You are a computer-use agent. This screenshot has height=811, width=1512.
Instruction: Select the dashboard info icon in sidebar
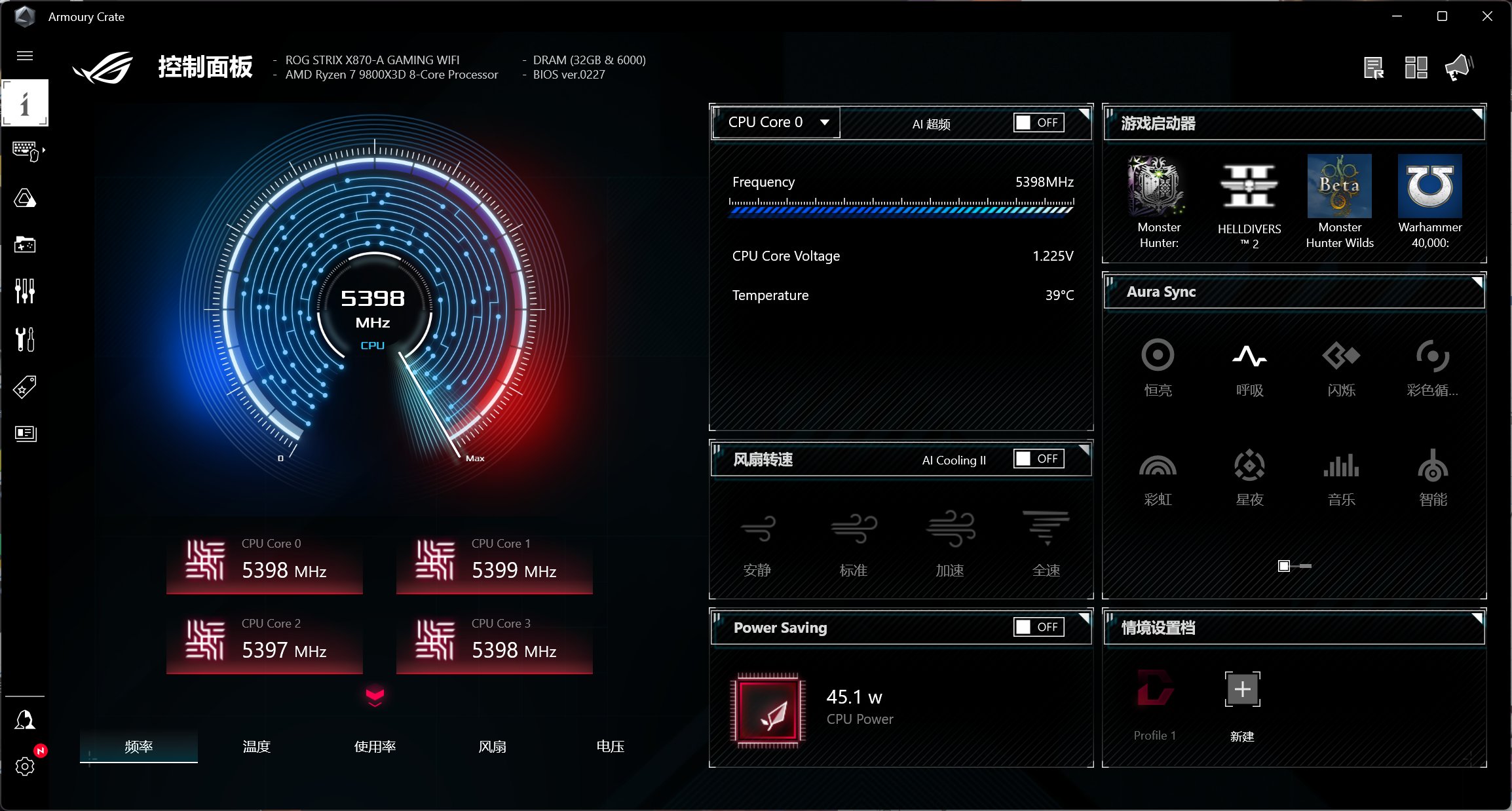[x=25, y=103]
